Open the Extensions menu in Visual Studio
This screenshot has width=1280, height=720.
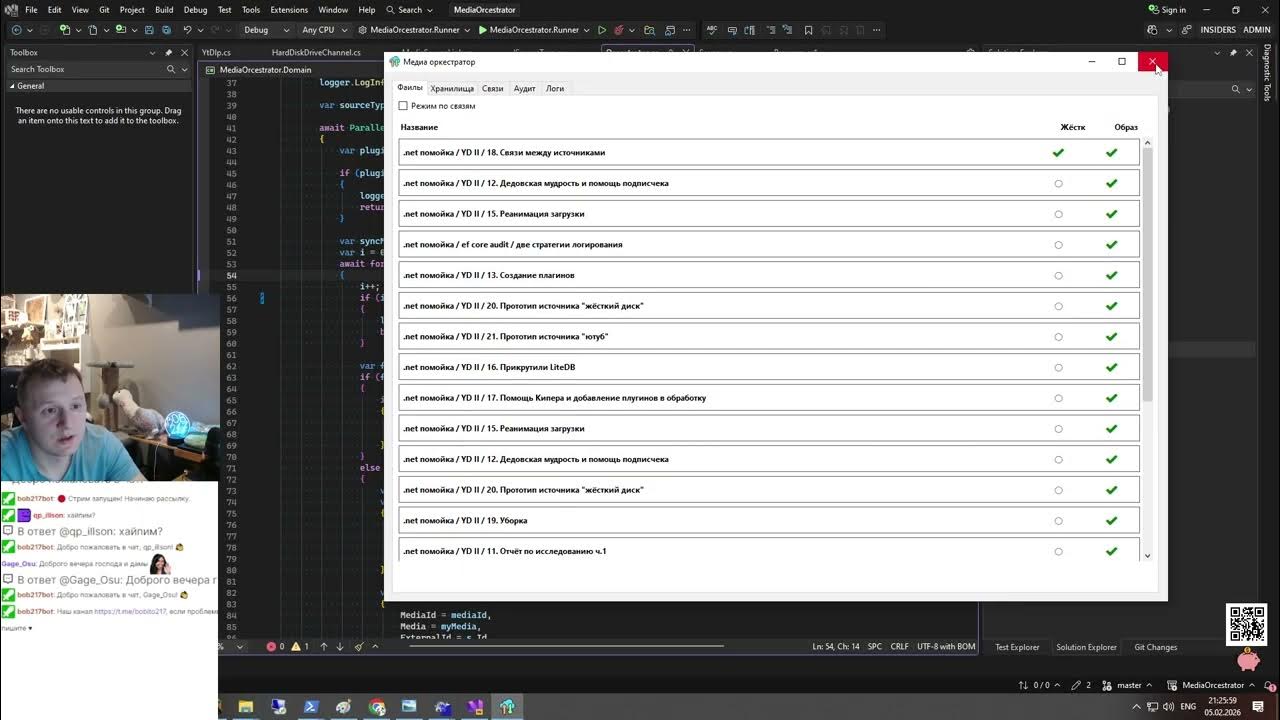[x=289, y=10]
